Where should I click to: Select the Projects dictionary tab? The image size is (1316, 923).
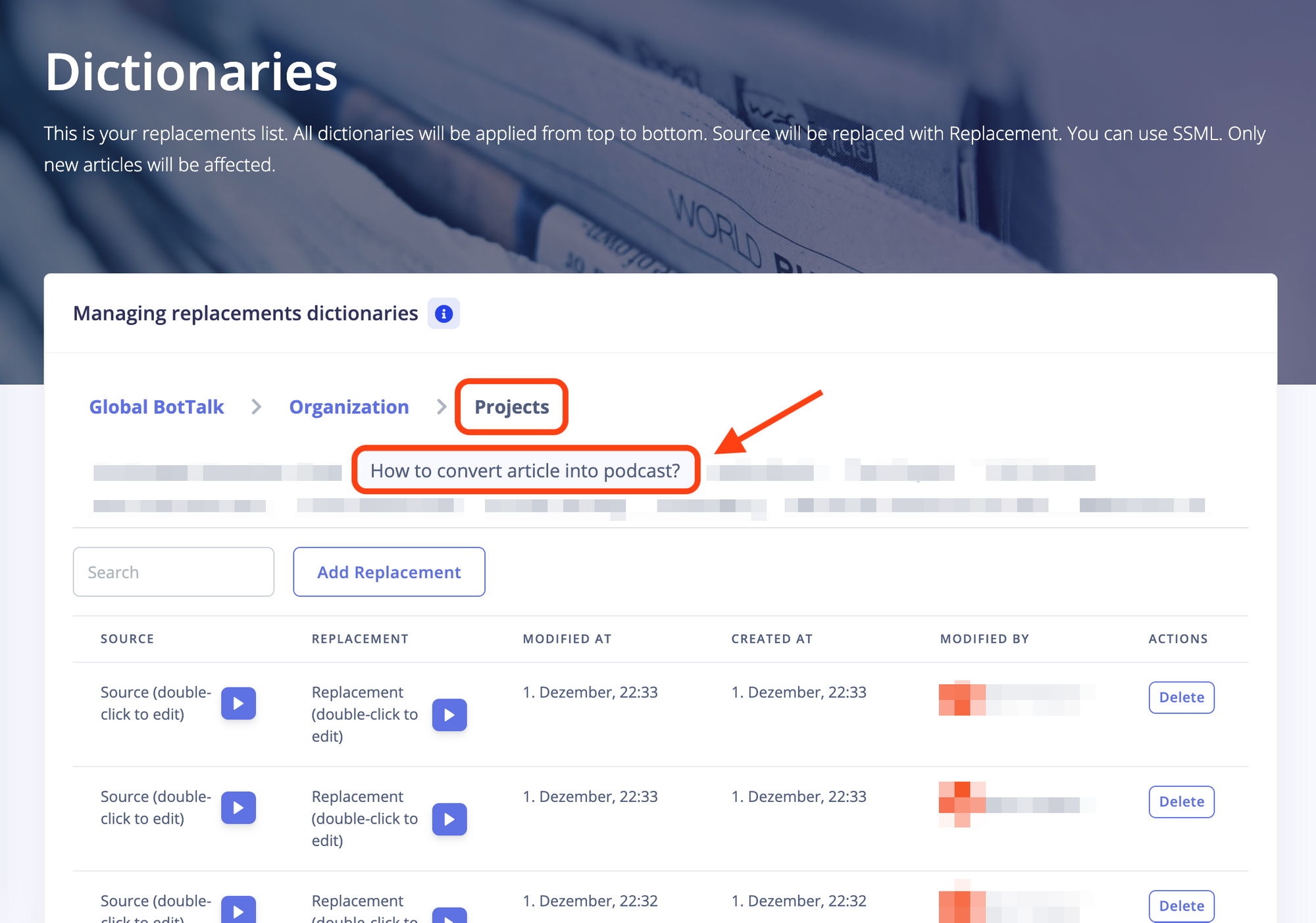(x=512, y=407)
